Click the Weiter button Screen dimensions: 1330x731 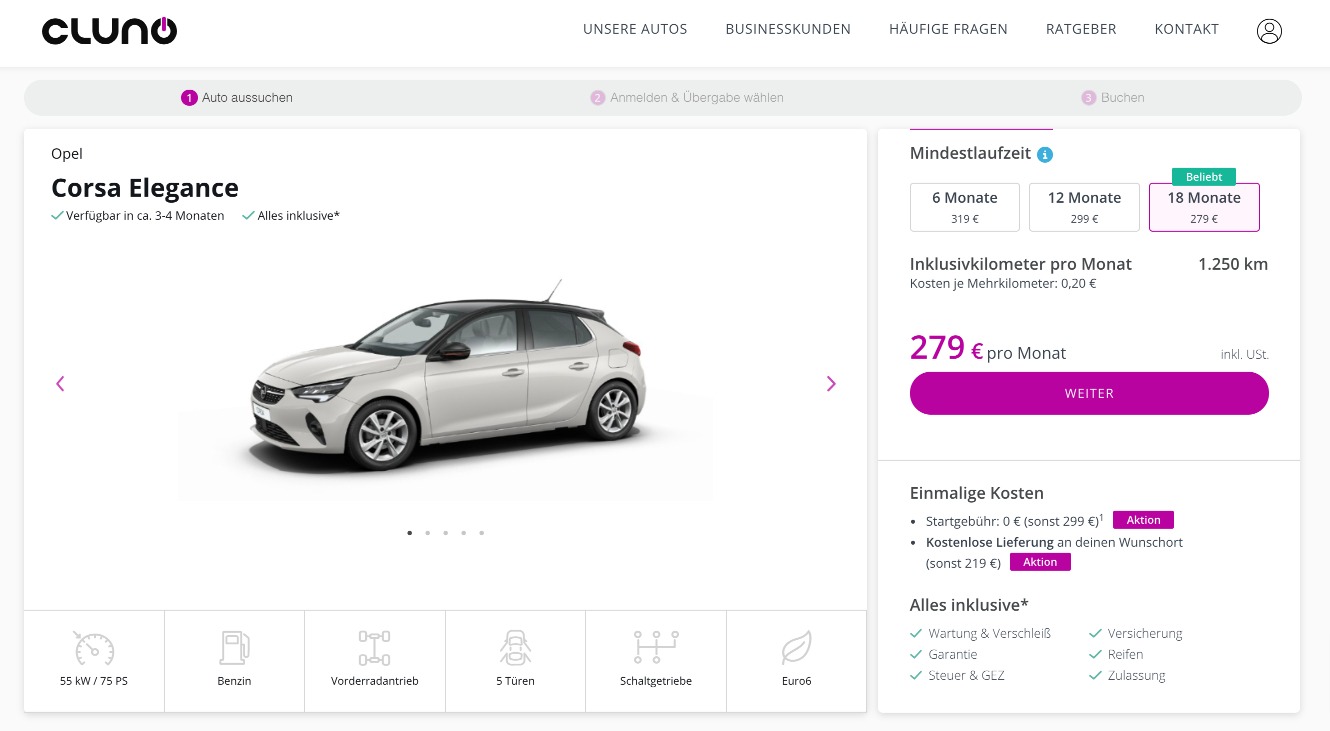coord(1089,393)
